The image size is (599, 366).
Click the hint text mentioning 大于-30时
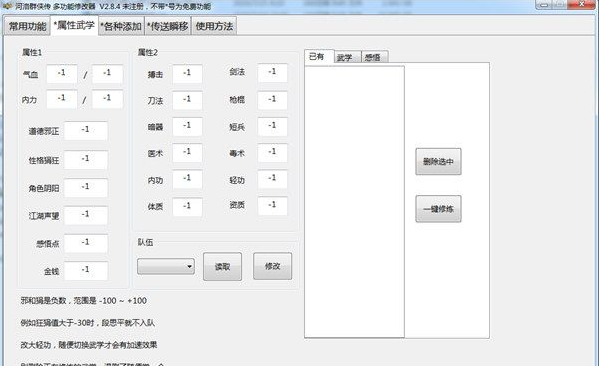click(87, 323)
